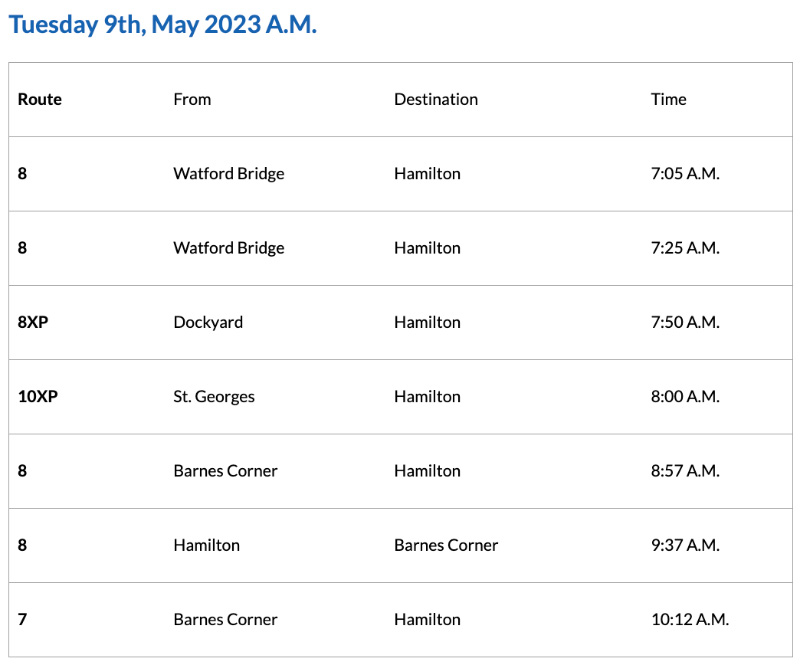Select the Route column header
The image size is (800, 665).
click(40, 99)
